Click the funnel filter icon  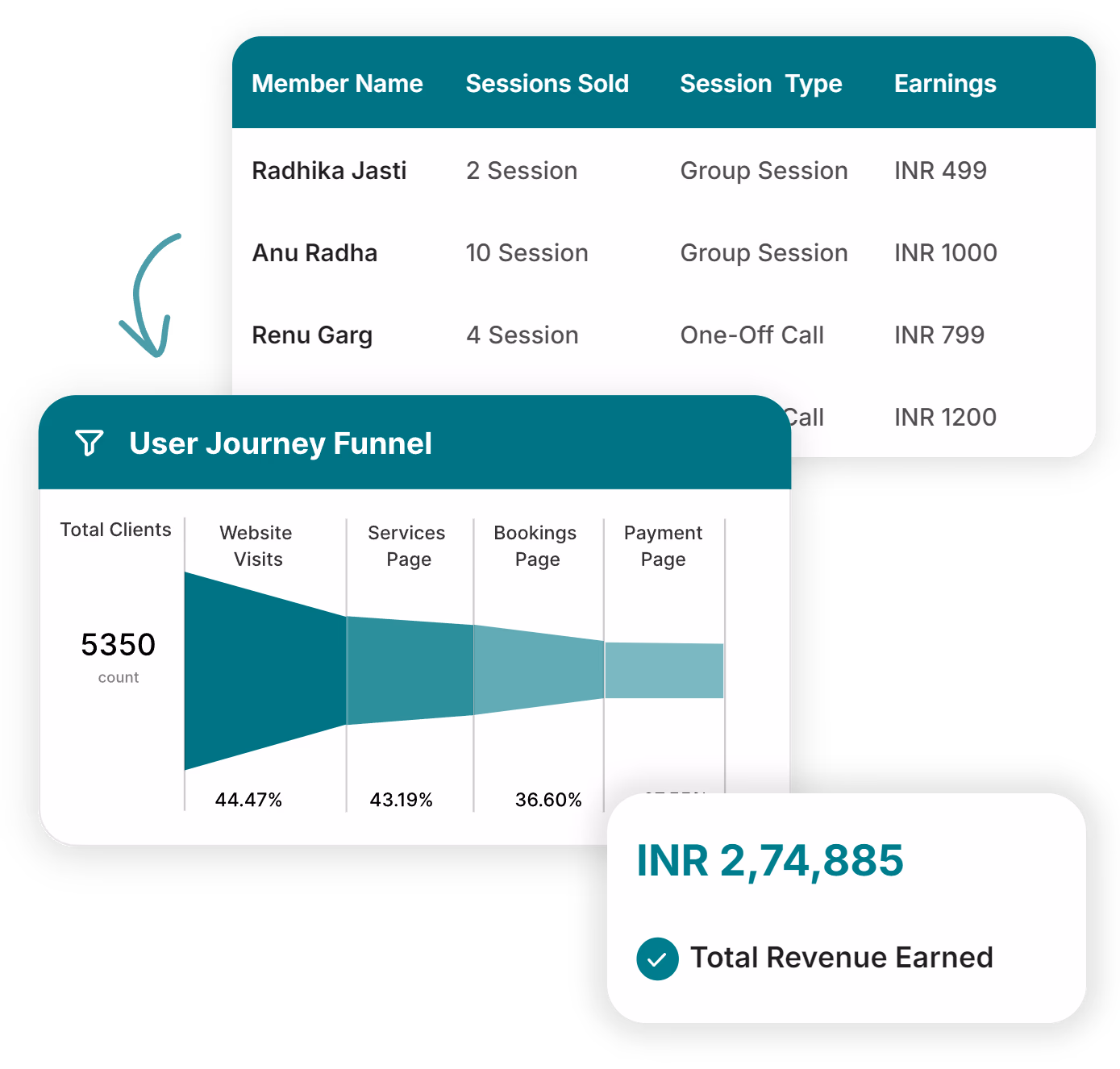click(90, 443)
